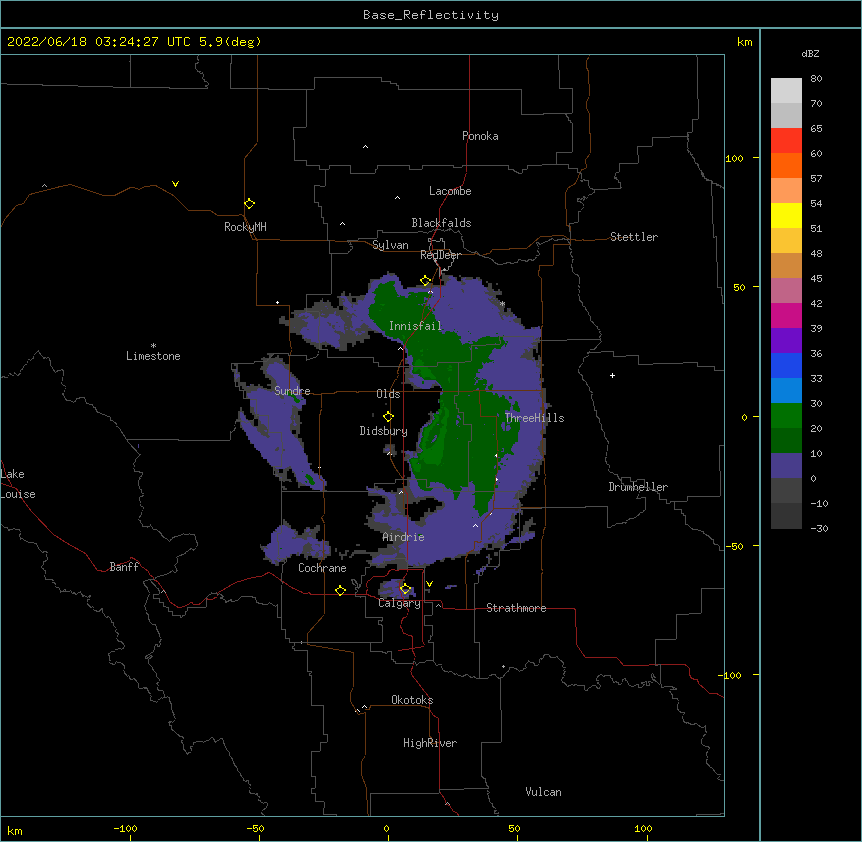Click the km label in the top-right corner
The width and height of the screenshot is (862, 842).
744,42
